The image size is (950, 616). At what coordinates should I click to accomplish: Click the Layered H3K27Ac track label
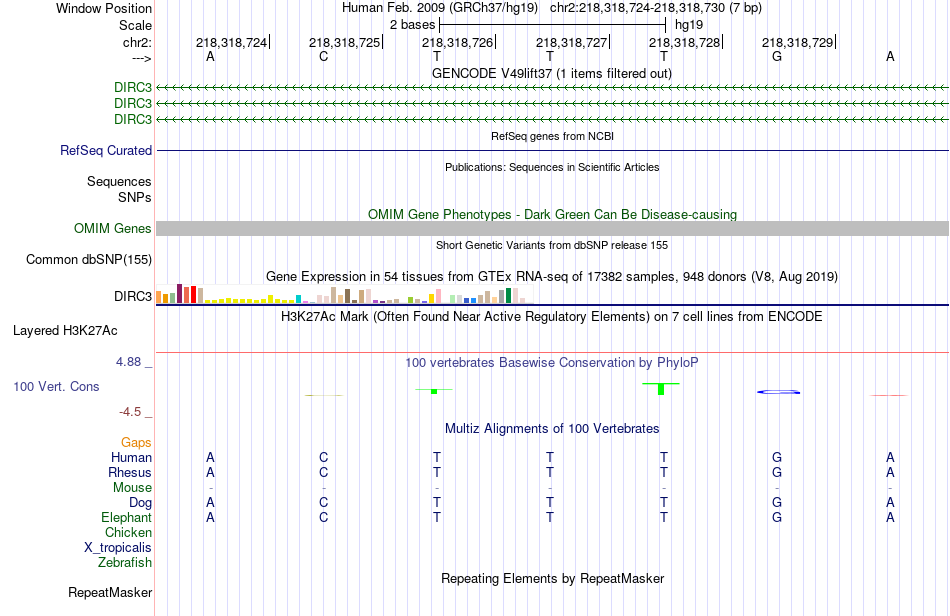pyautogui.click(x=65, y=331)
